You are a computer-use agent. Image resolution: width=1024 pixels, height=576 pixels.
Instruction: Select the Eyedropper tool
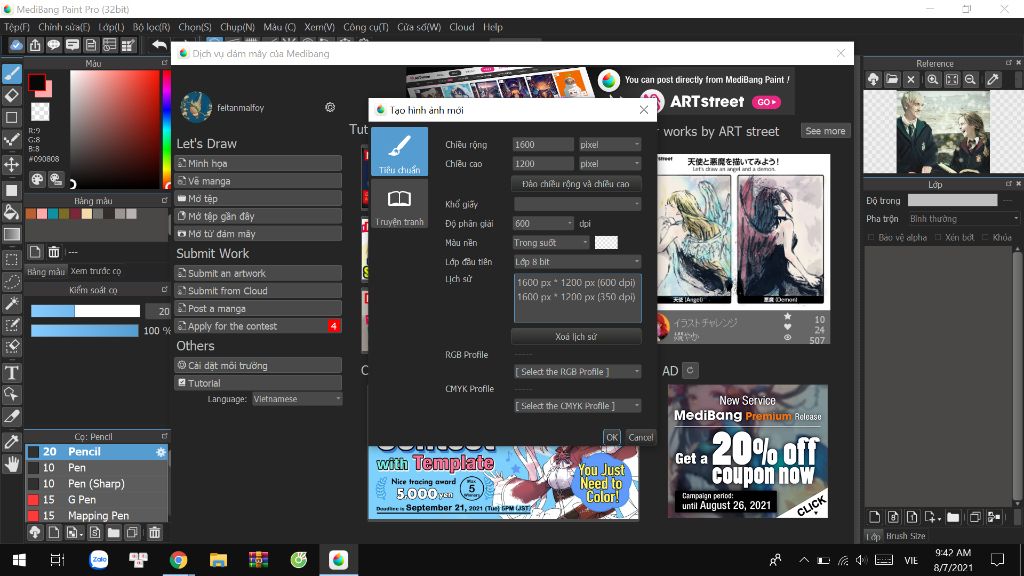coord(12,441)
